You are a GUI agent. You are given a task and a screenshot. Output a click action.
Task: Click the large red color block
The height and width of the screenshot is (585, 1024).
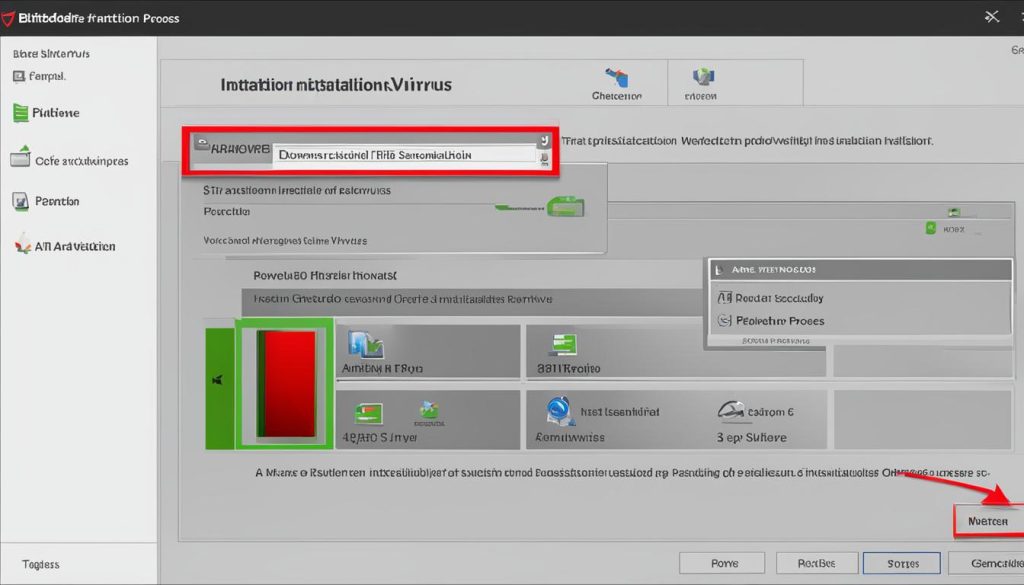pos(287,383)
